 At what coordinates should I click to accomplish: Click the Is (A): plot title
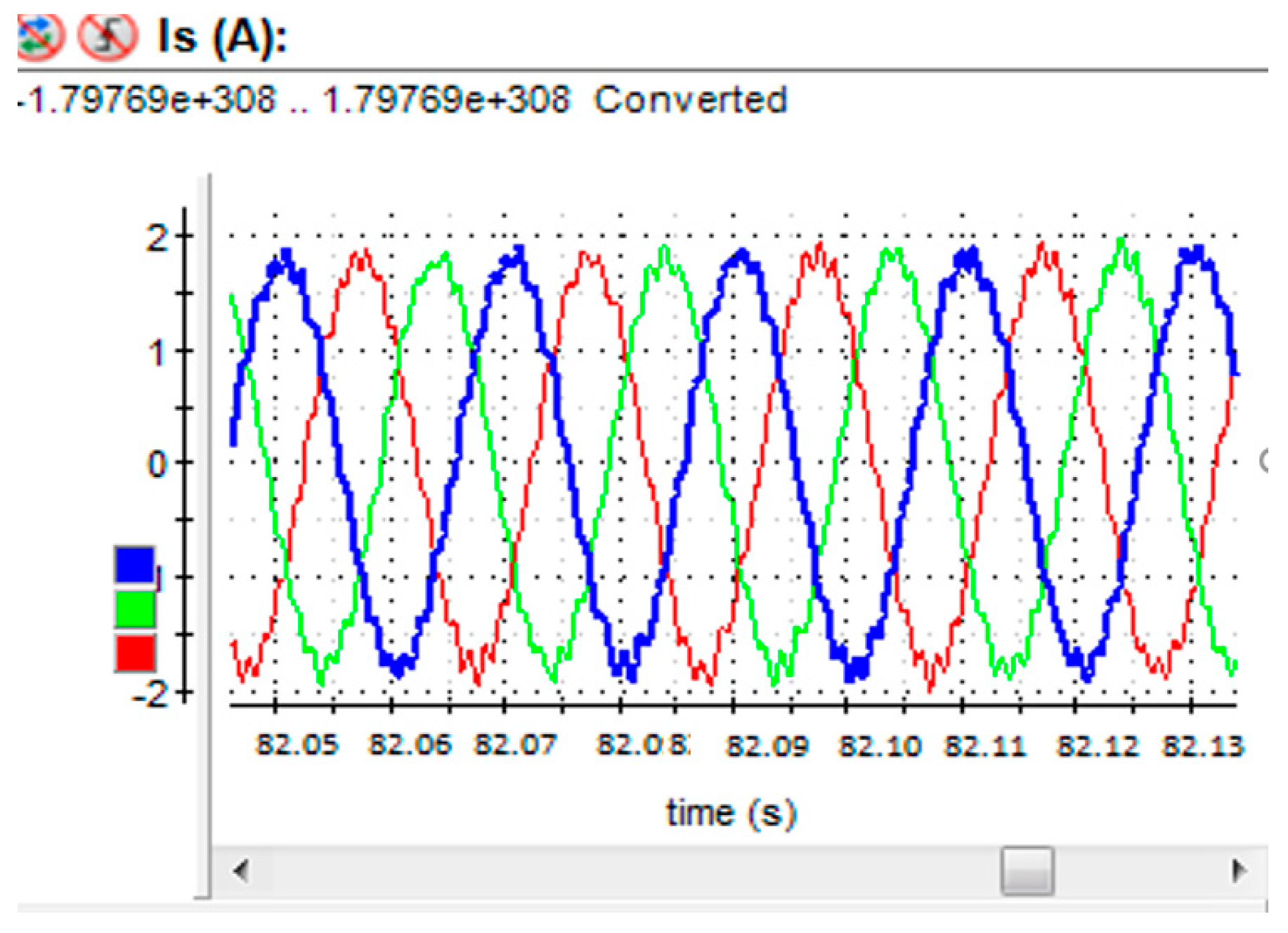pyautogui.click(x=223, y=36)
